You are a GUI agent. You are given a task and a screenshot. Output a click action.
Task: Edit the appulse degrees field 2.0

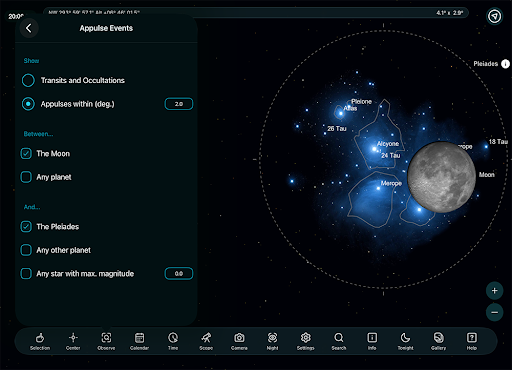coord(179,104)
